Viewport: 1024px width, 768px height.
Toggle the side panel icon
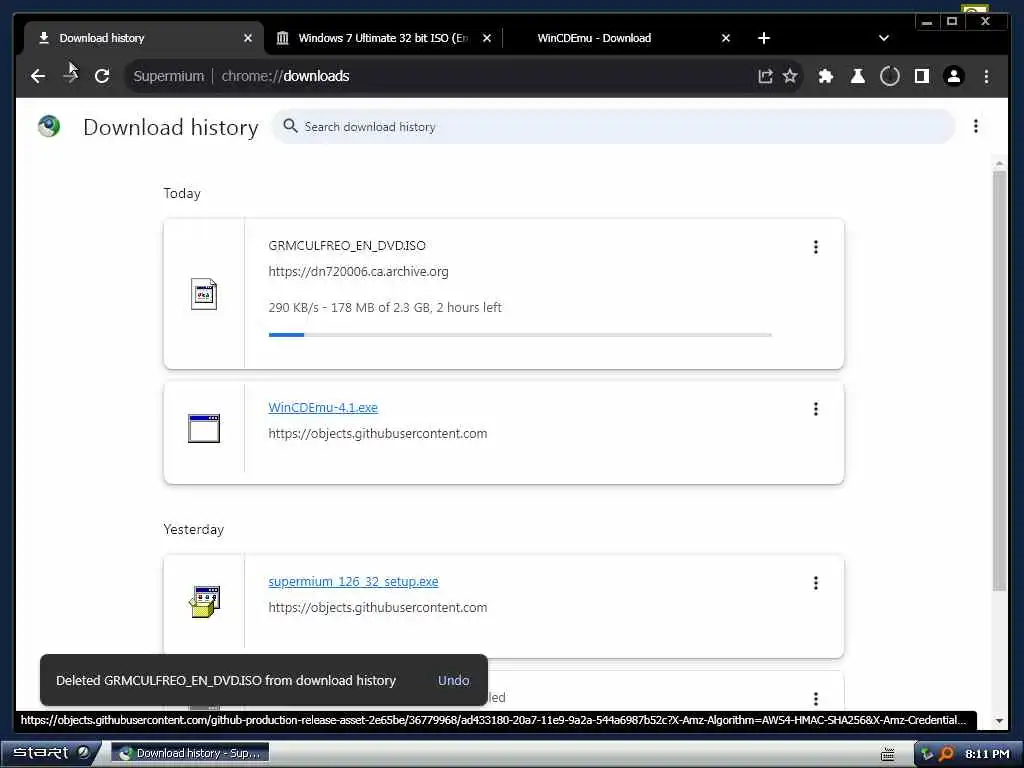pos(921,76)
